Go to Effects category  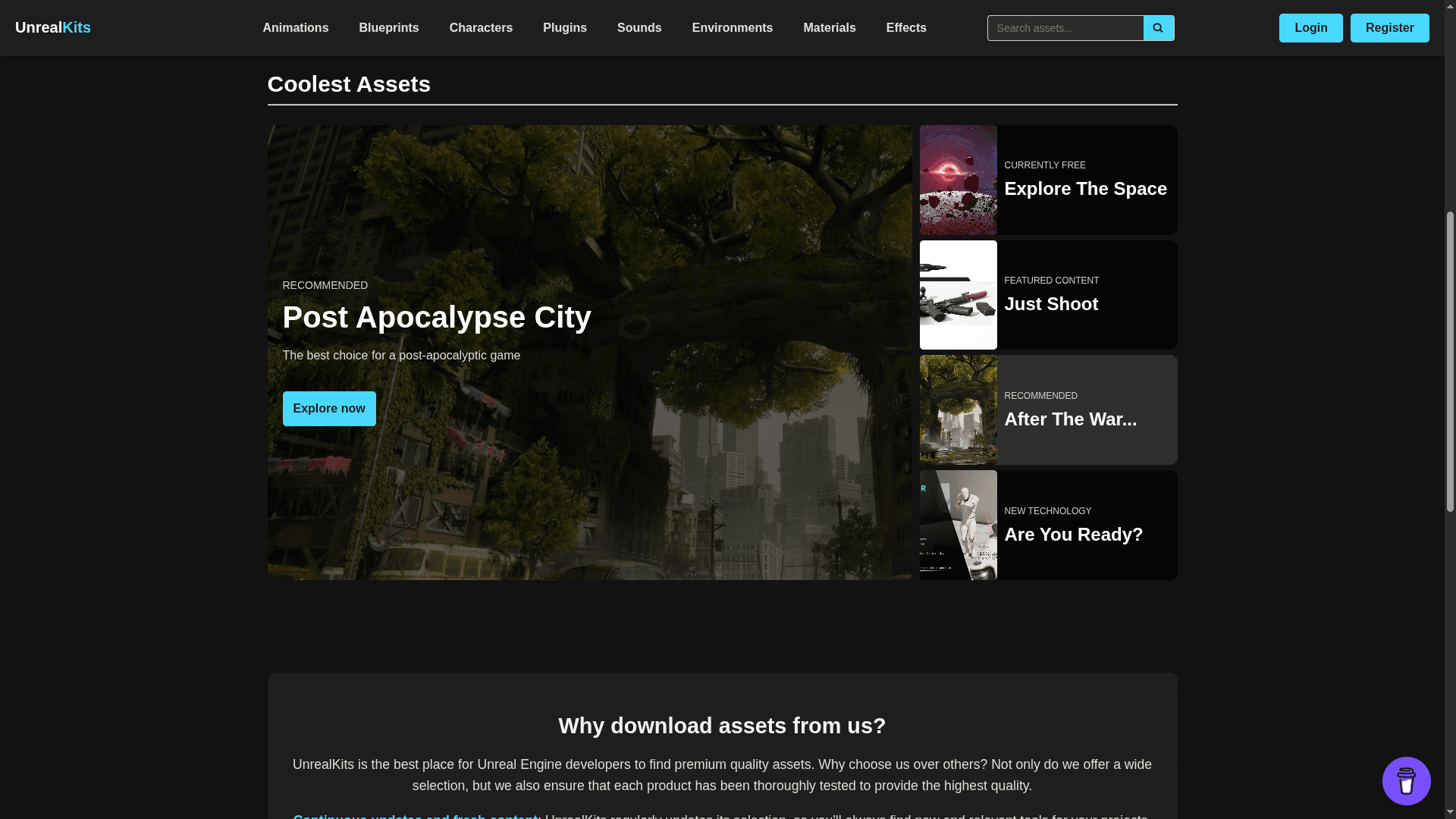point(905,27)
